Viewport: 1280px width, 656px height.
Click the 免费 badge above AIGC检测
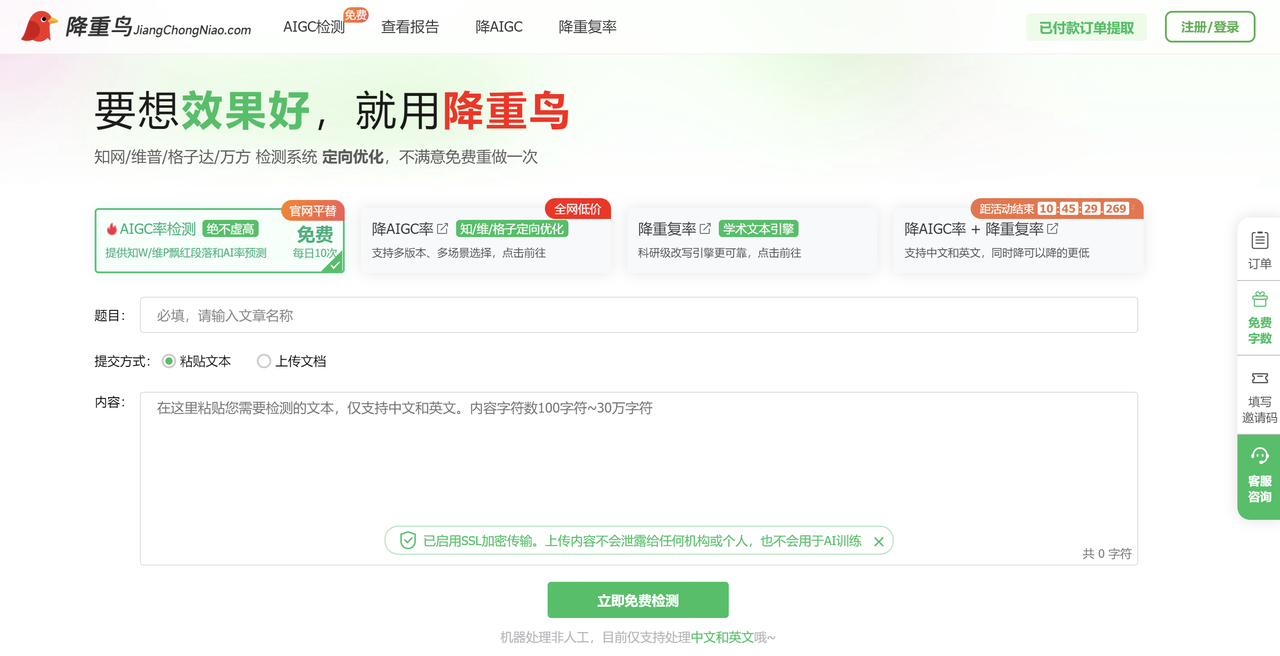pyautogui.click(x=356, y=15)
